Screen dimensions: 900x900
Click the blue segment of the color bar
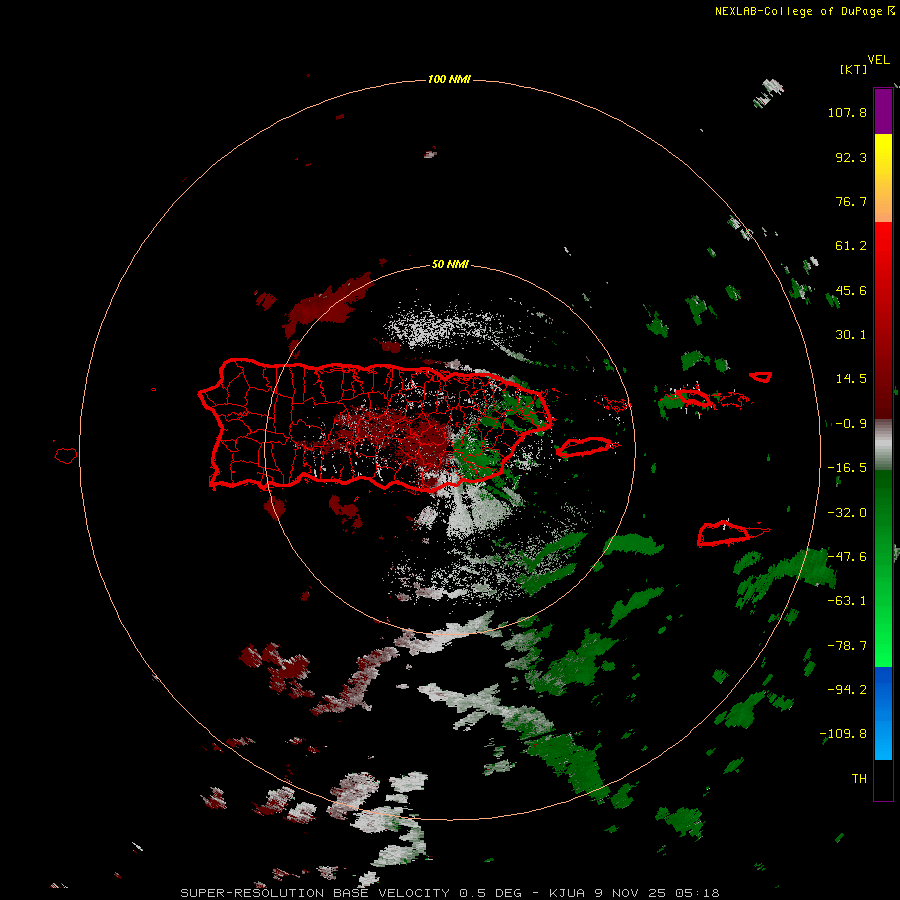883,713
